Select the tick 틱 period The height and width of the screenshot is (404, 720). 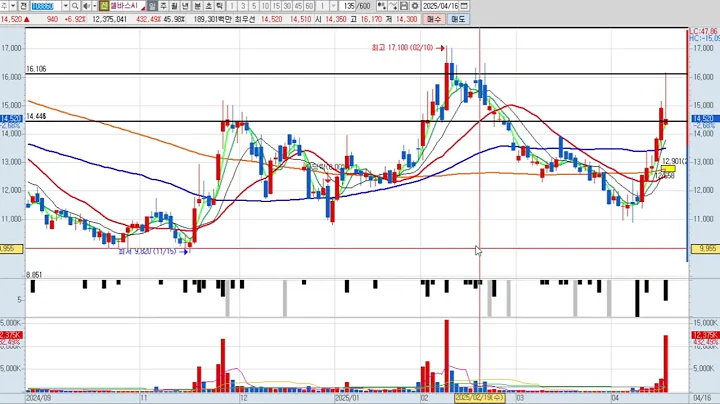click(219, 6)
